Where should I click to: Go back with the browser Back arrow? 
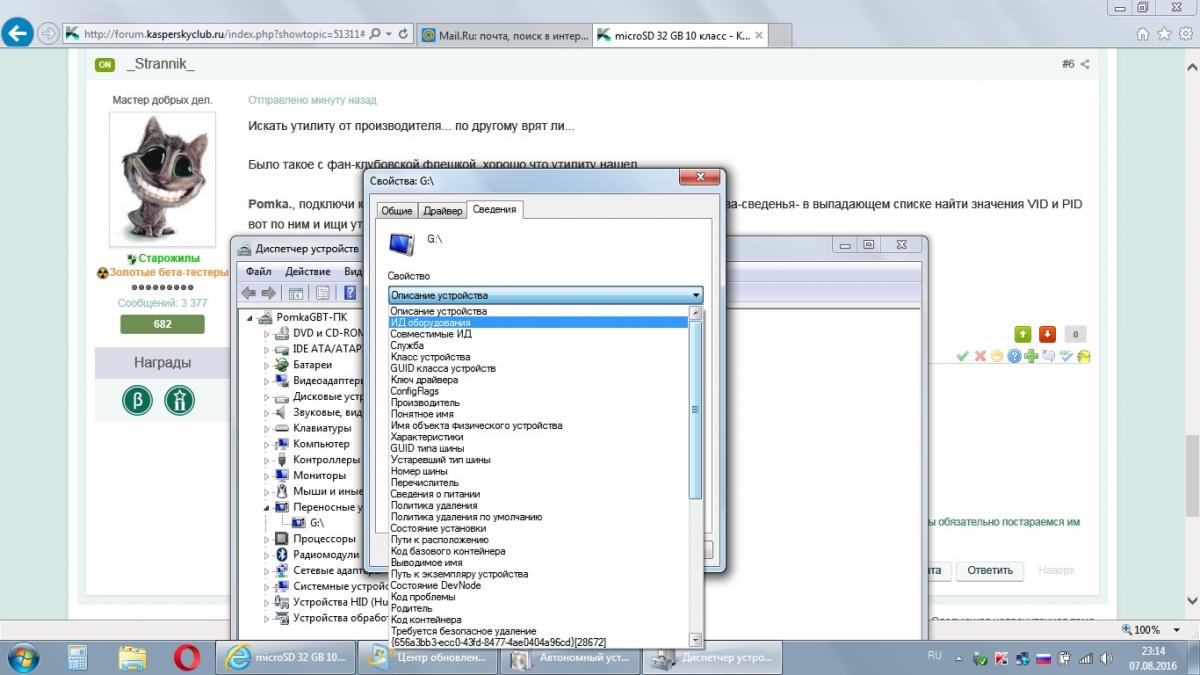(16, 33)
